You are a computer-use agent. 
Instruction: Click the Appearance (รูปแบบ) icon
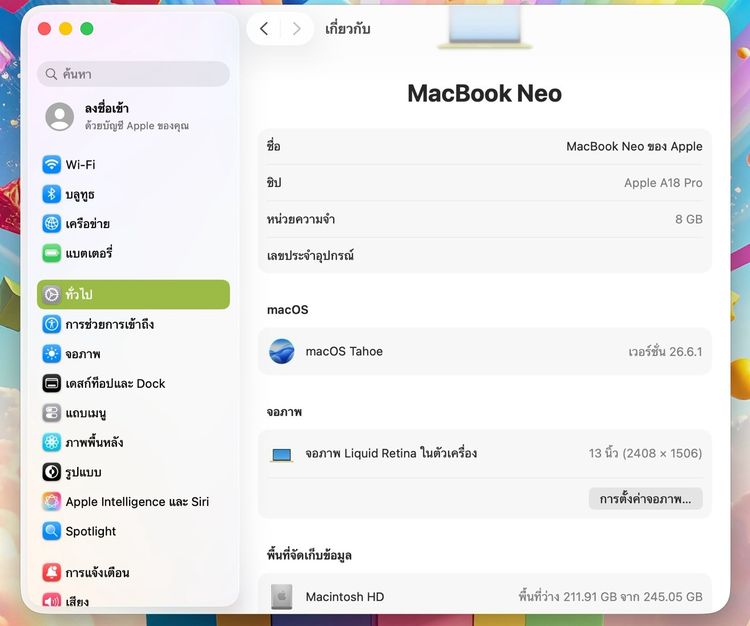[x=51, y=472]
